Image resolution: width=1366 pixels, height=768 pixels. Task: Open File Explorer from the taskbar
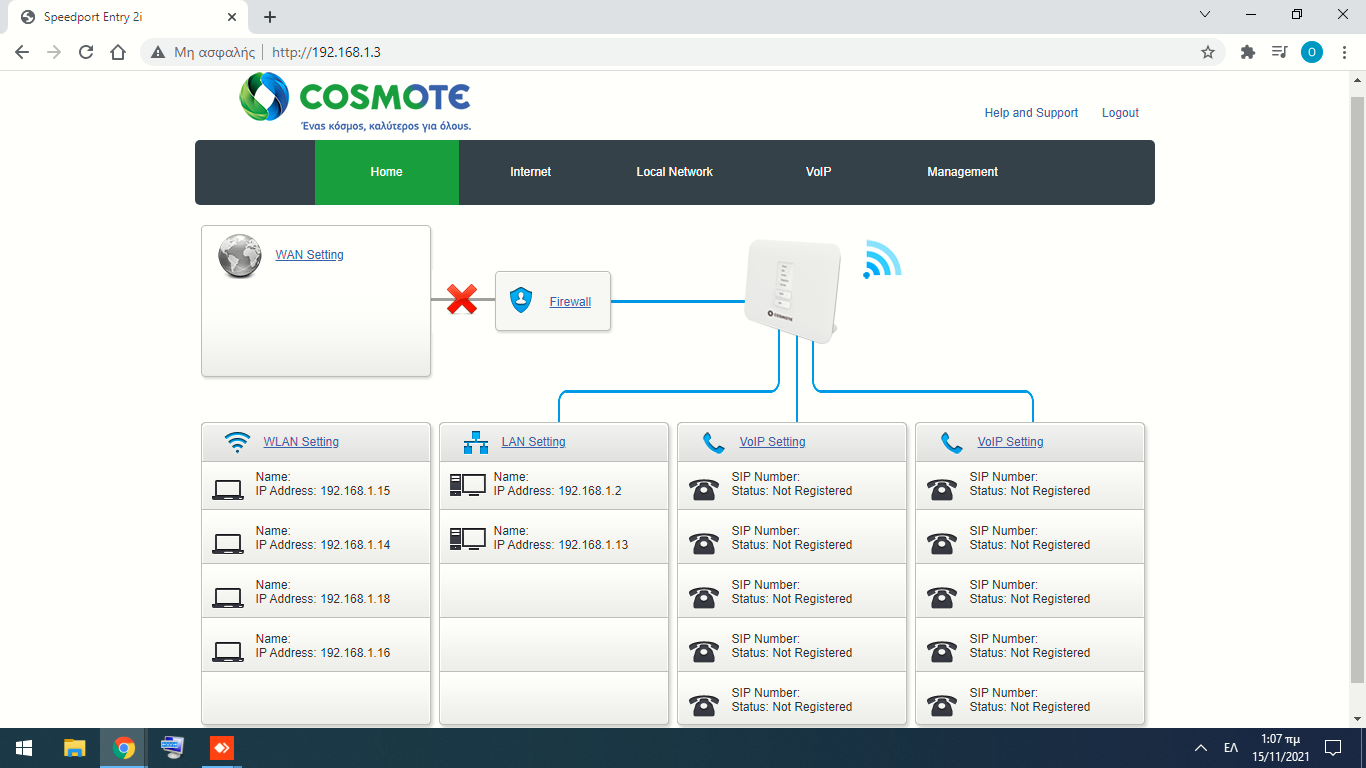pos(75,748)
